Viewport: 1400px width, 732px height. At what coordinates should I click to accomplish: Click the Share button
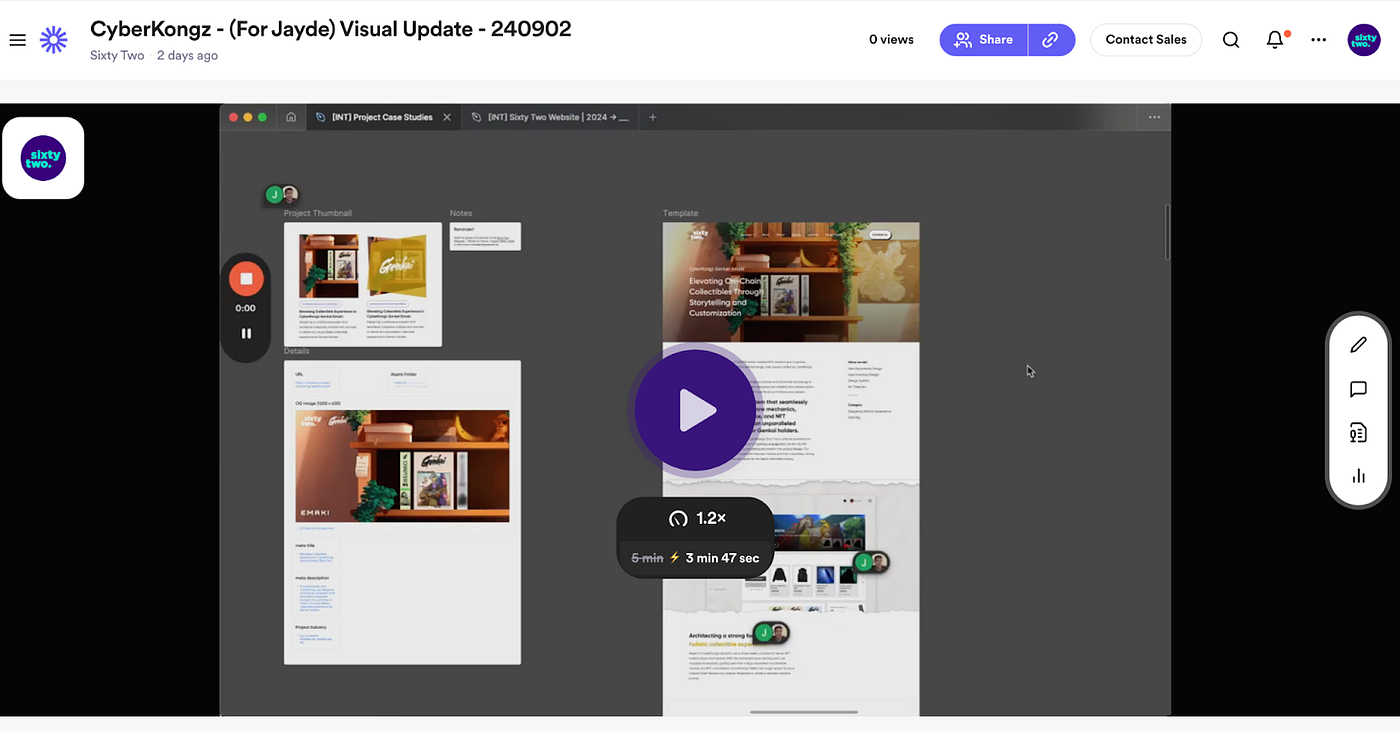(x=984, y=40)
